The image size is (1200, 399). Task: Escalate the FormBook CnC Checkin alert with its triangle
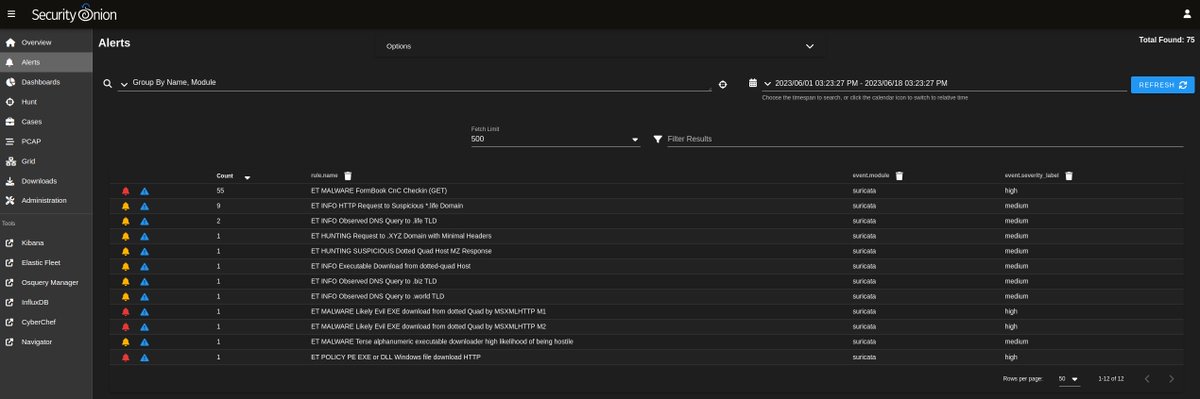[144, 190]
